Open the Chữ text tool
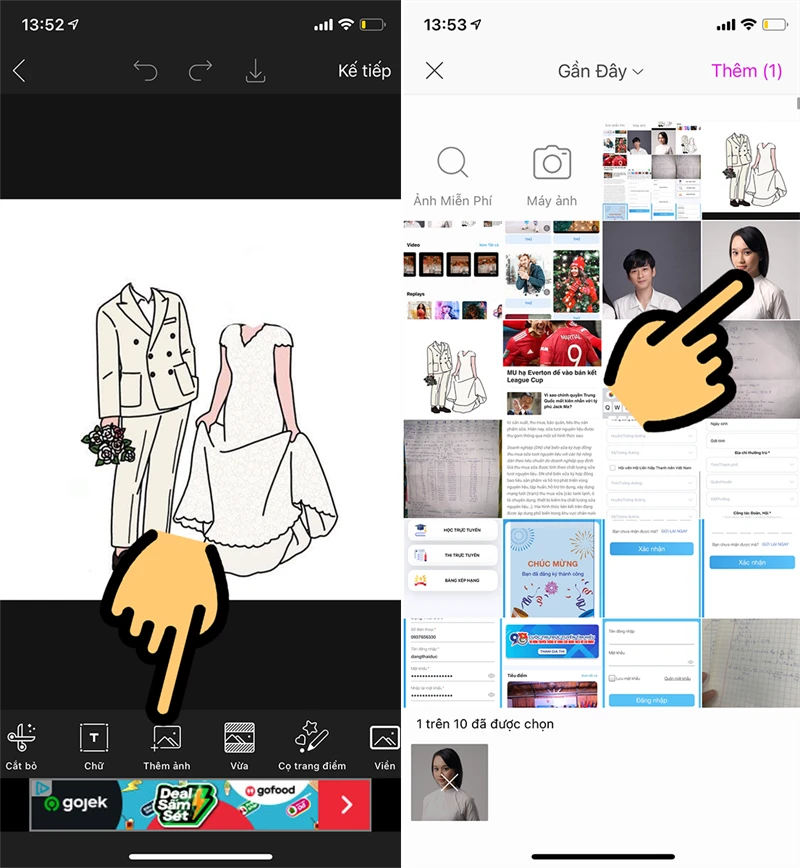 point(94,746)
